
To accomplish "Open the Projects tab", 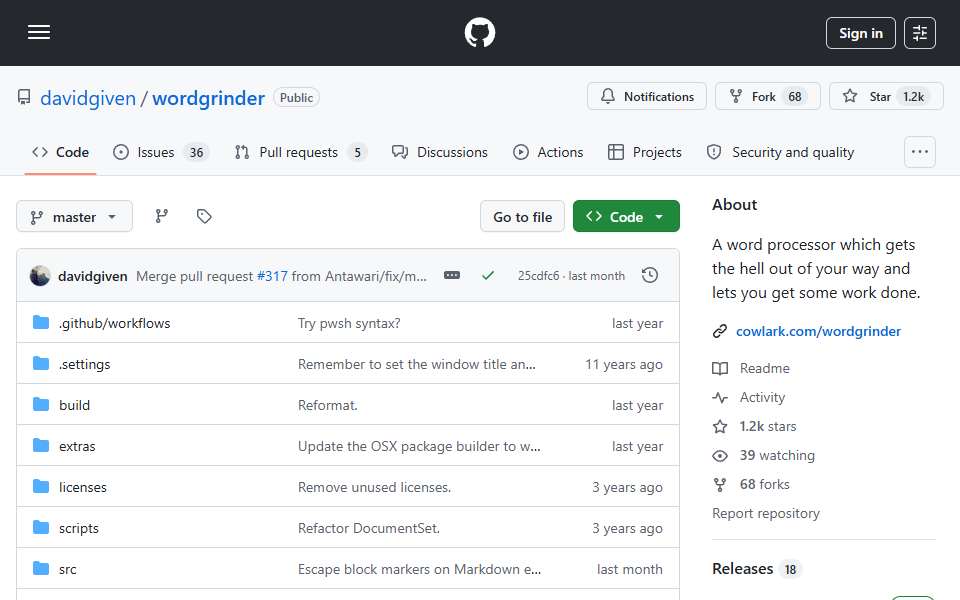I will pos(645,152).
